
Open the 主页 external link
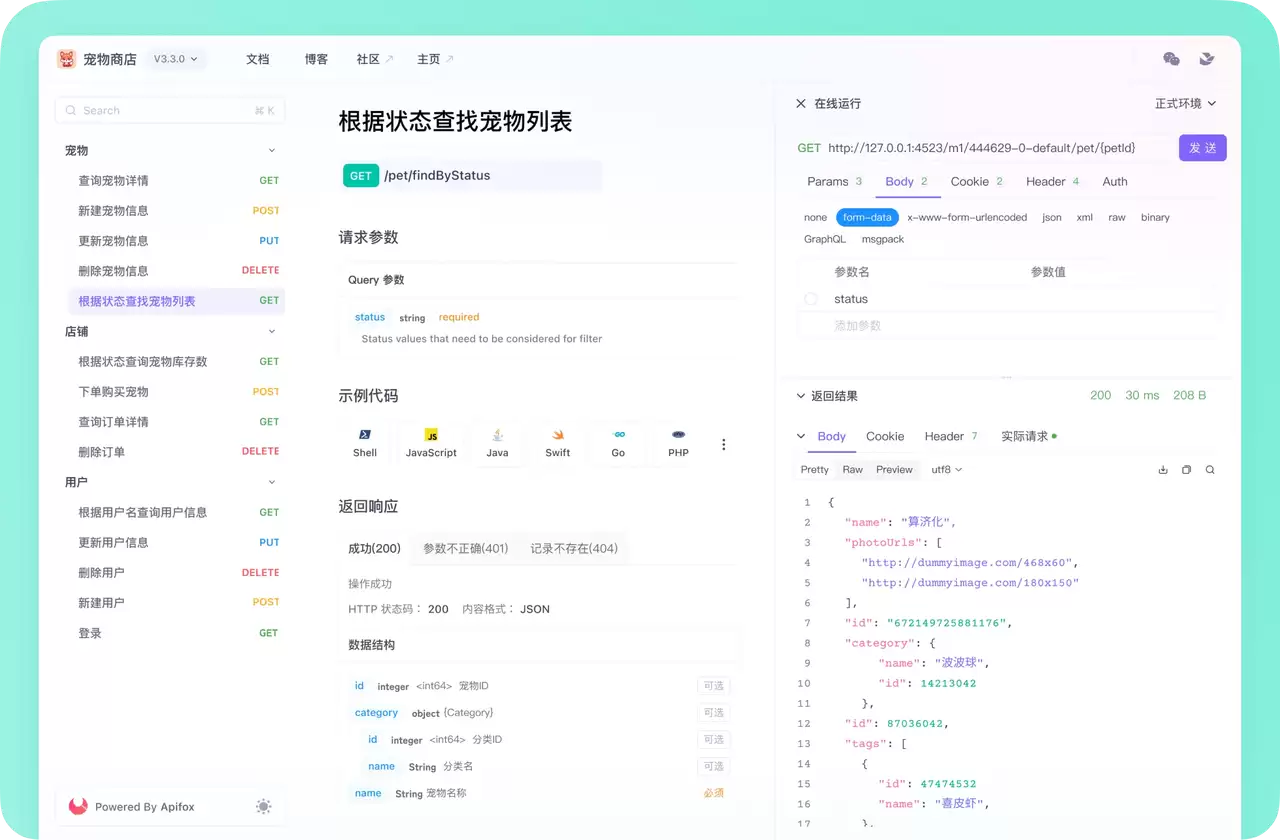point(435,59)
